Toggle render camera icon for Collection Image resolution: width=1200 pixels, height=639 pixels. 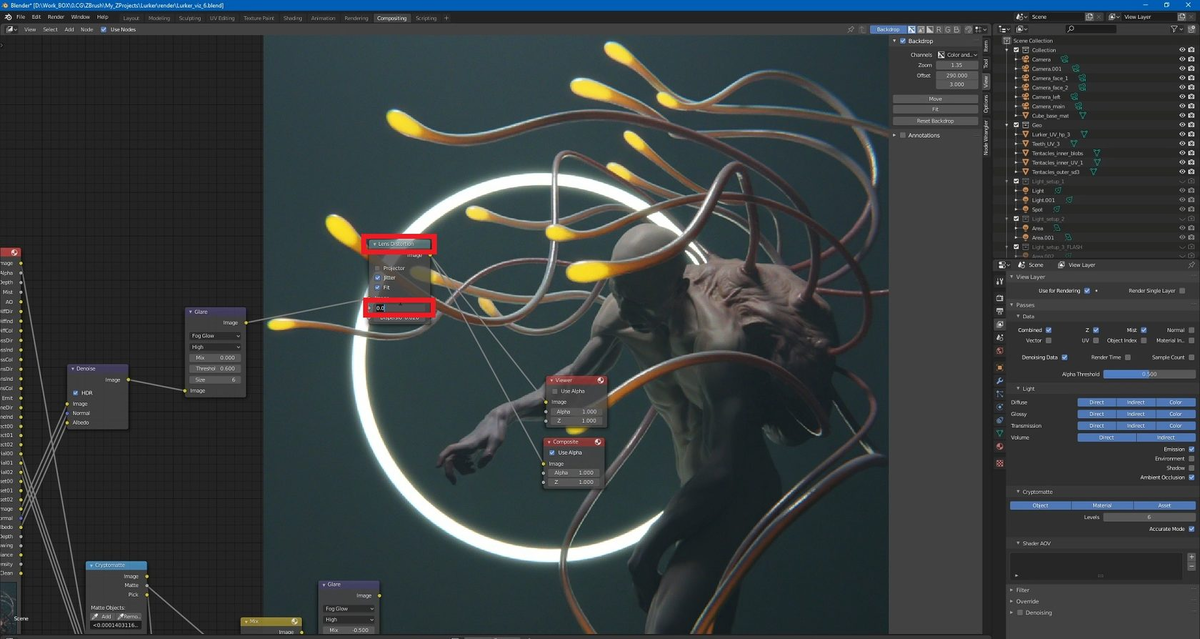pos(1192,50)
